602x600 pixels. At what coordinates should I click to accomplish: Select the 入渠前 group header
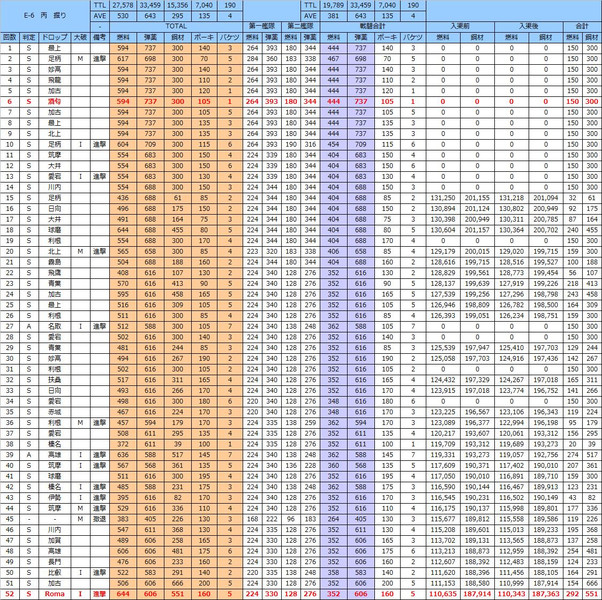tap(460, 26)
